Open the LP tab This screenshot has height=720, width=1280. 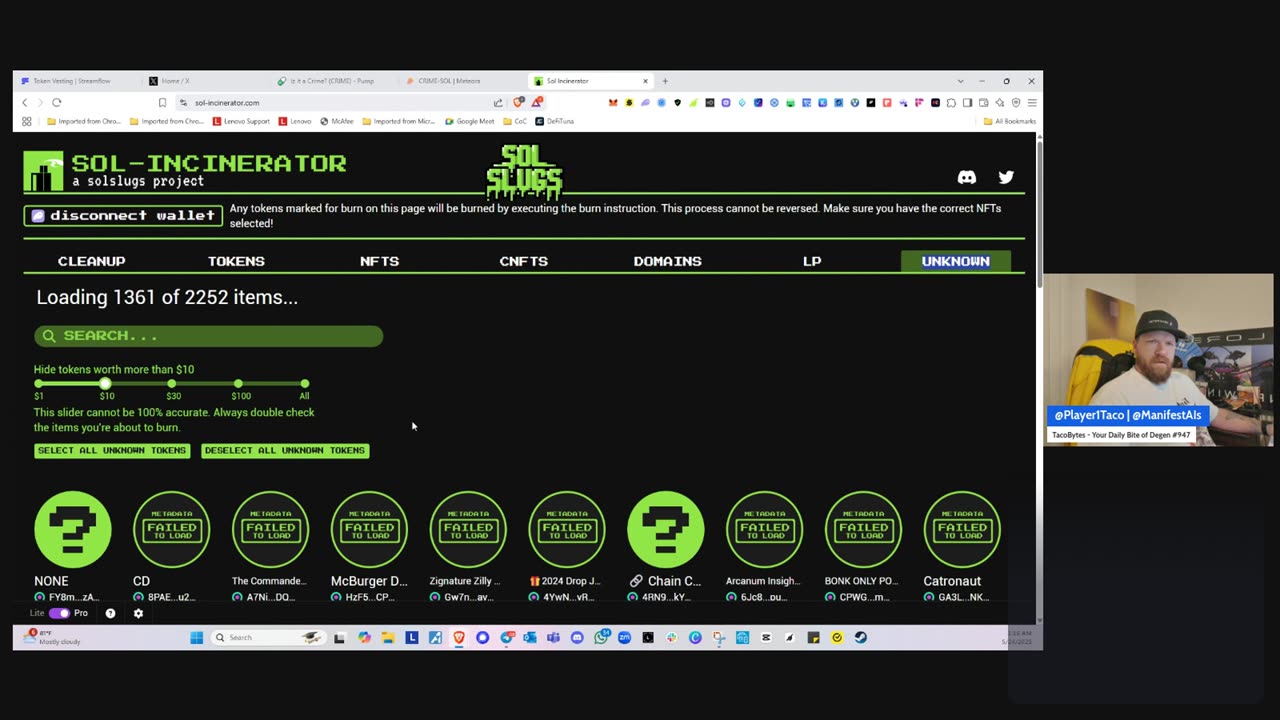[x=812, y=261]
